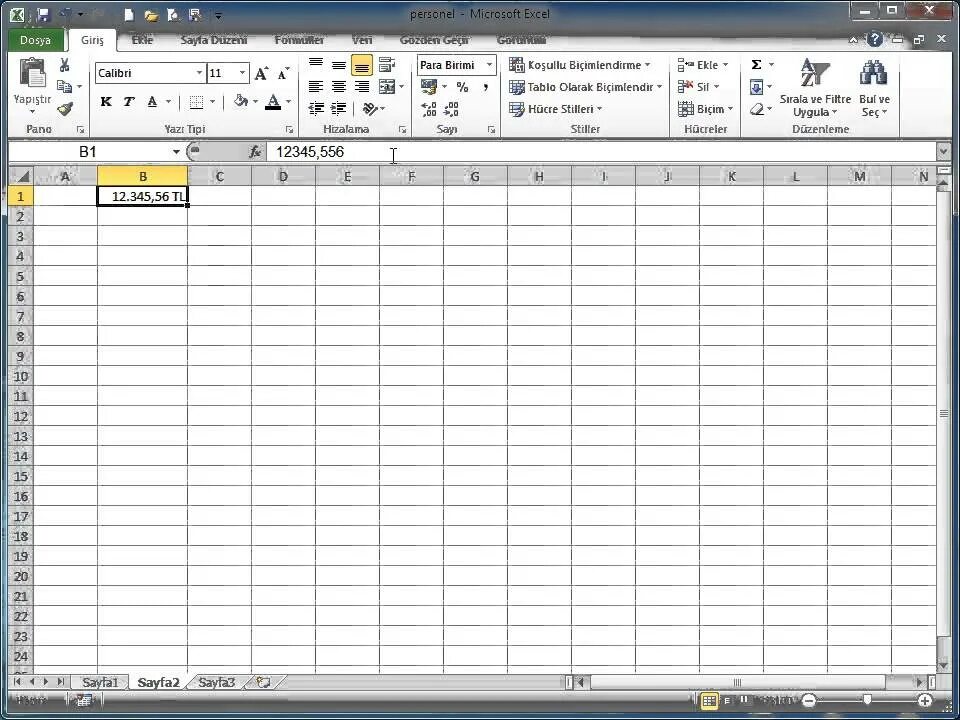
Task: Switch to sheet Sayfa1
Action: [100, 682]
